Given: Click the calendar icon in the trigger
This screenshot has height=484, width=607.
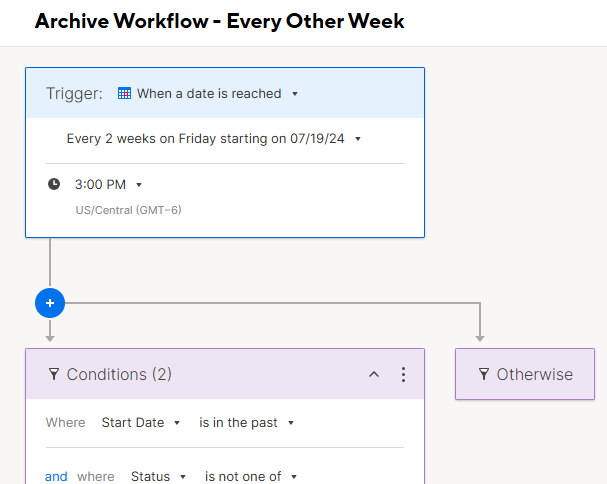Looking at the screenshot, I should click(x=125, y=94).
